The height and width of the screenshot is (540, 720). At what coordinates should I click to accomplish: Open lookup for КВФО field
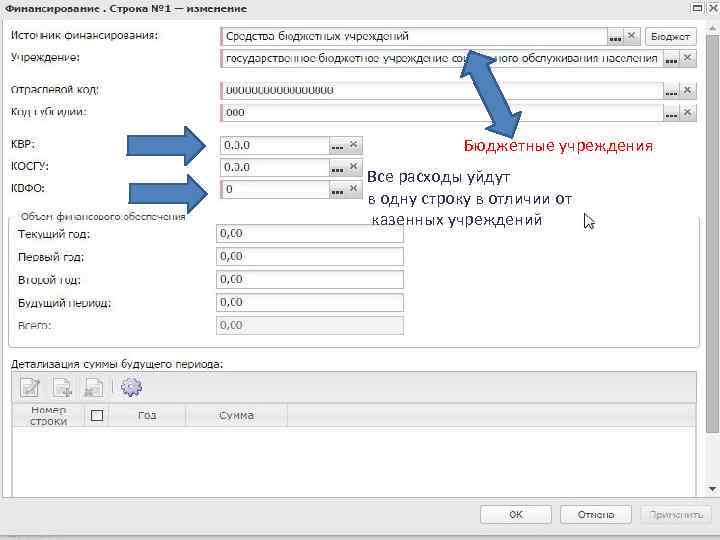338,190
